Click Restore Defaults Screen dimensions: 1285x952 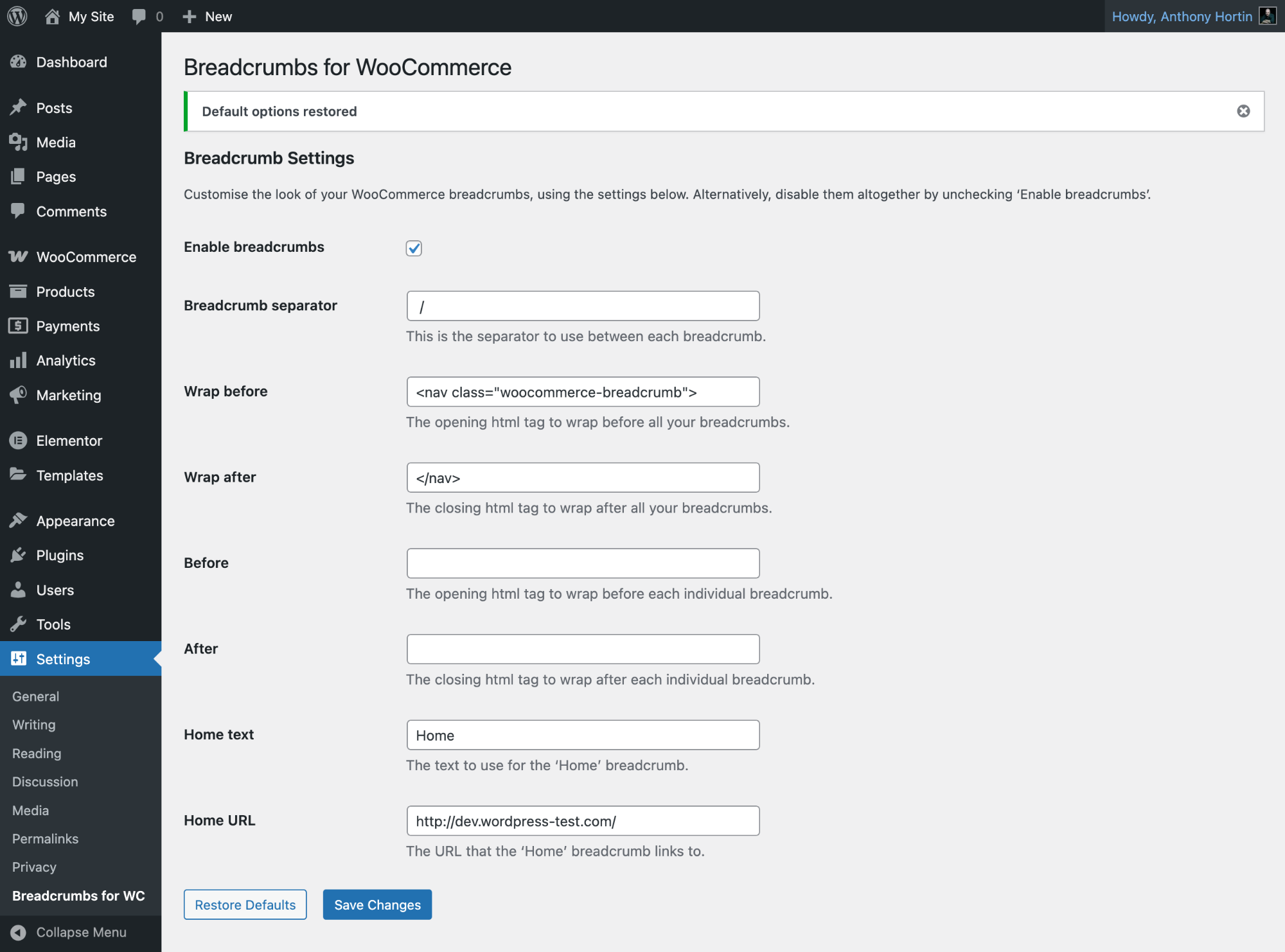[245, 904]
